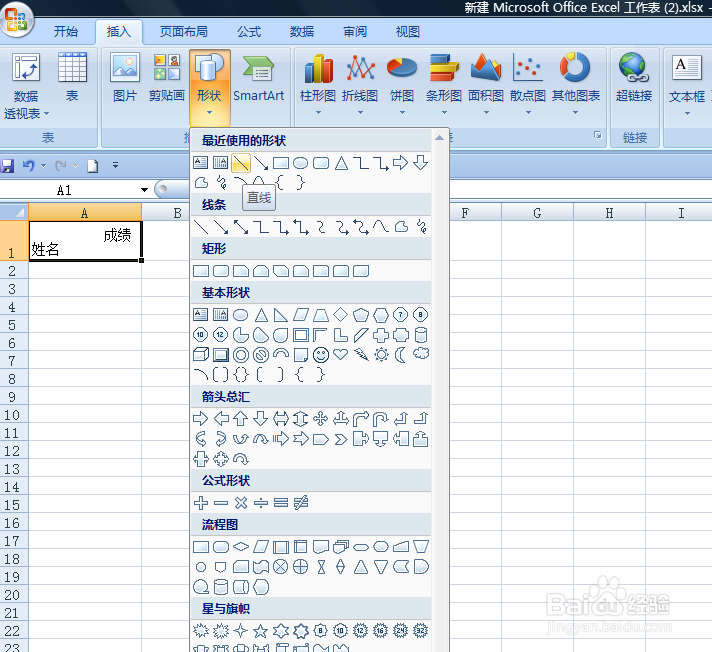Image resolution: width=712 pixels, height=652 pixels.
Task: Select the flowchart diamond decision shape
Action: [x=241, y=547]
